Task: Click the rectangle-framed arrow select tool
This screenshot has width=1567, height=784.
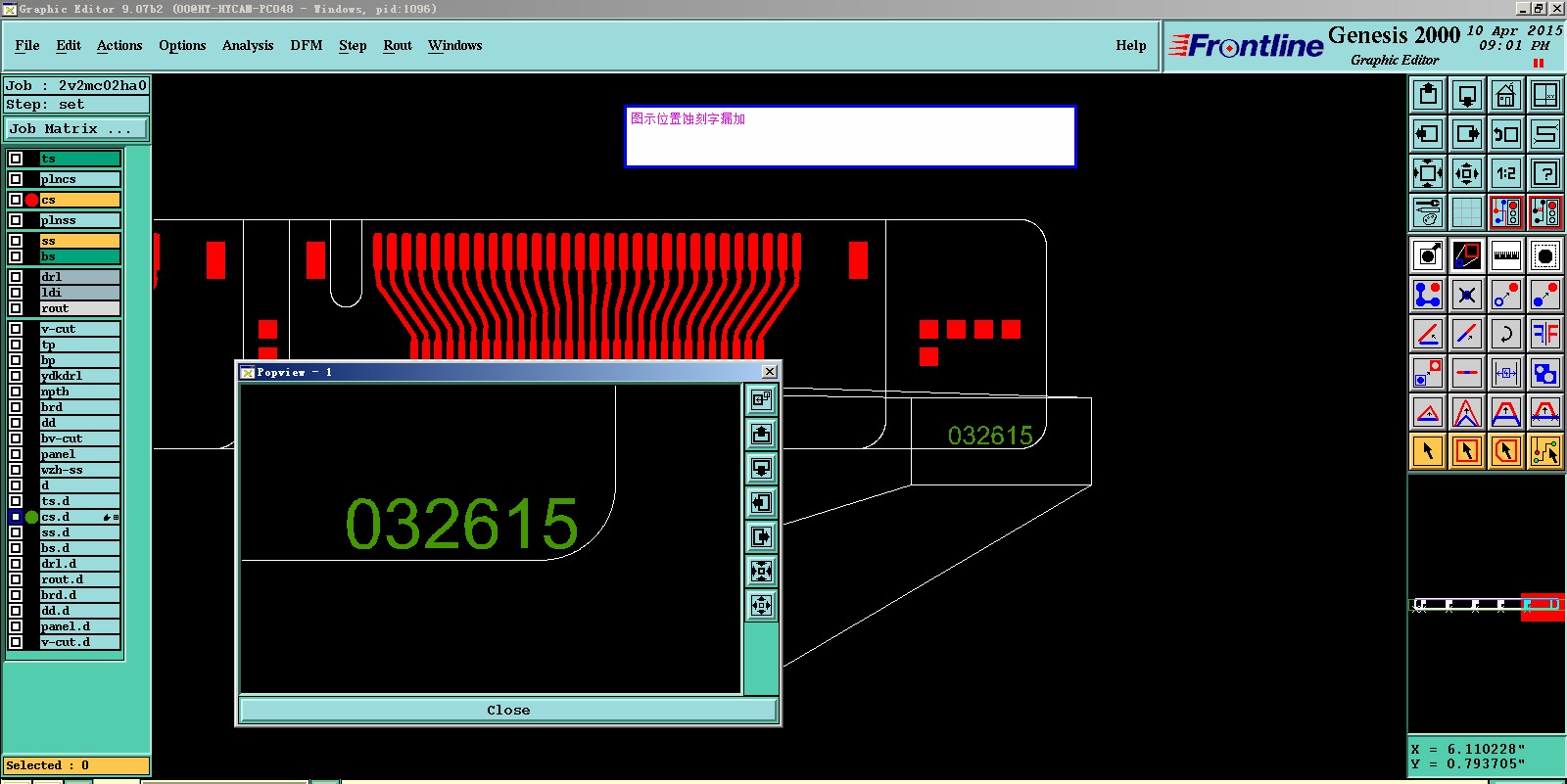Action: coord(1467,450)
